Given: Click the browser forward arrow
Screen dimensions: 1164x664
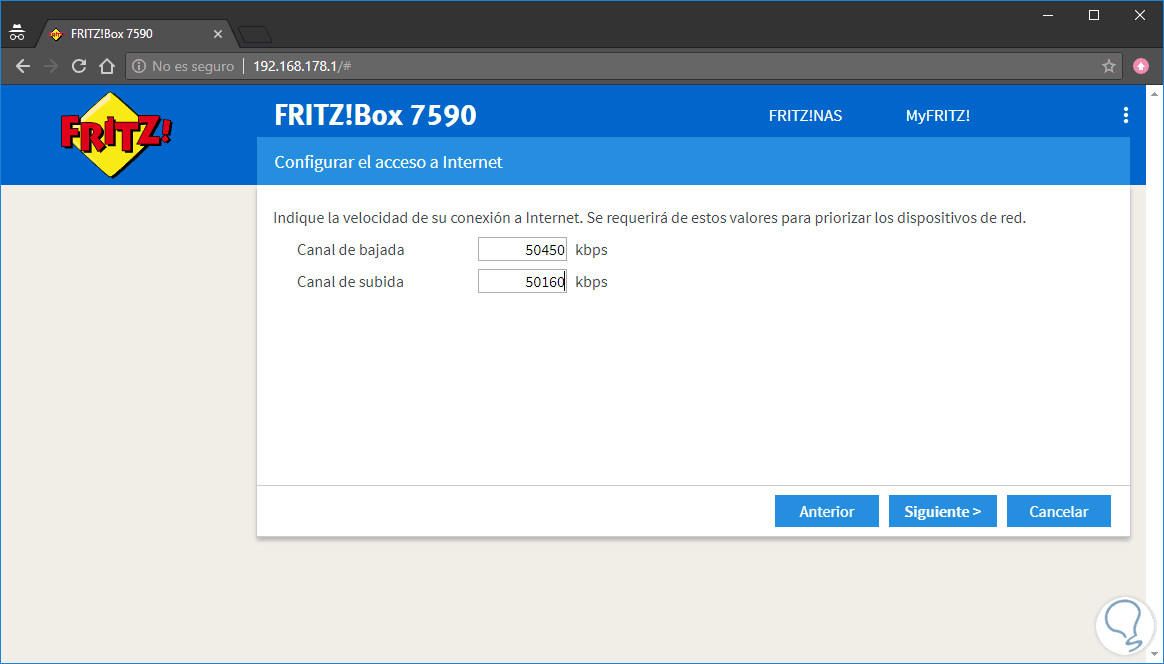Looking at the screenshot, I should click(x=51, y=66).
